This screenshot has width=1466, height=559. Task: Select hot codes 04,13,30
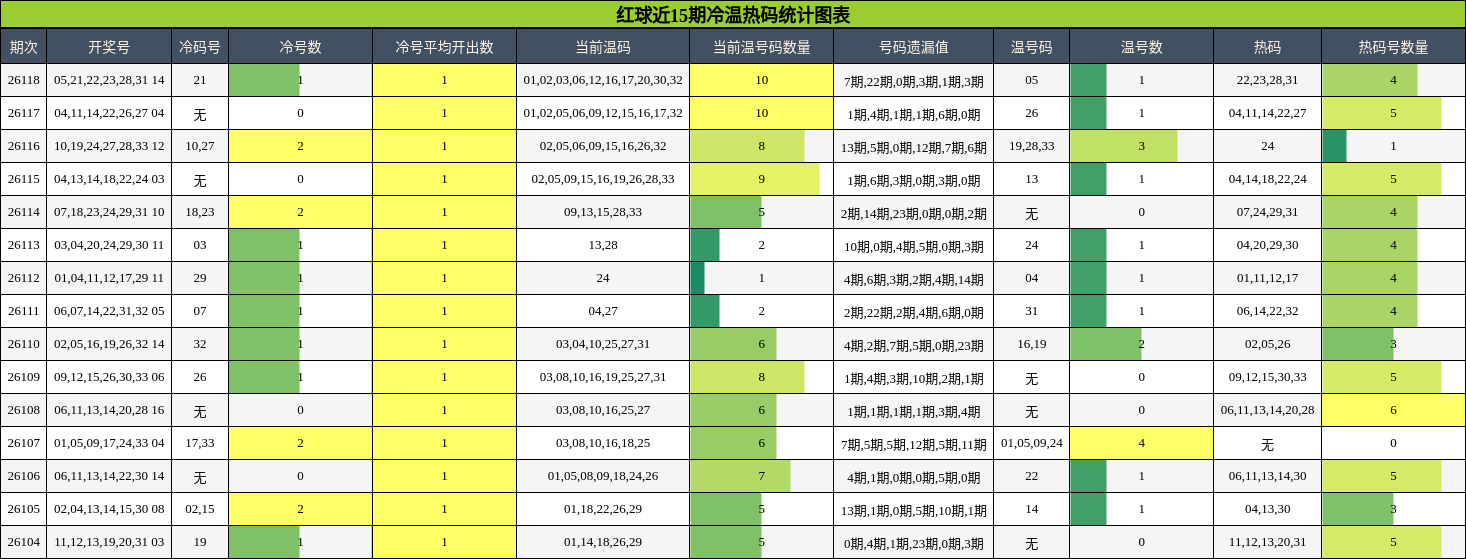click(1267, 509)
